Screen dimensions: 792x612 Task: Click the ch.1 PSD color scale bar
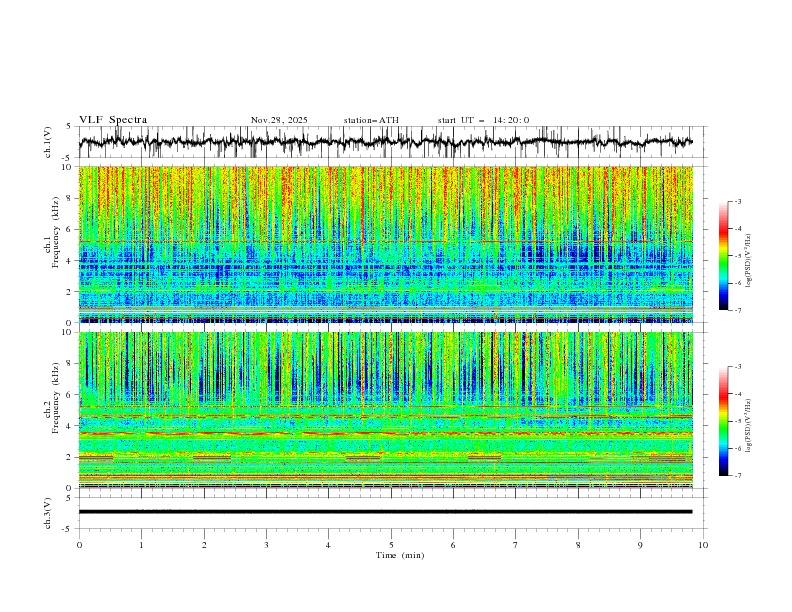tap(723, 256)
